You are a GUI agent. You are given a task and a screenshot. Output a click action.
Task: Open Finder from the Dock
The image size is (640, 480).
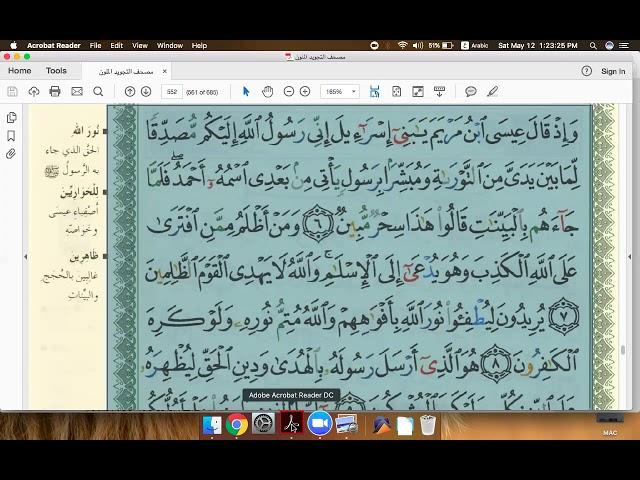click(x=212, y=425)
